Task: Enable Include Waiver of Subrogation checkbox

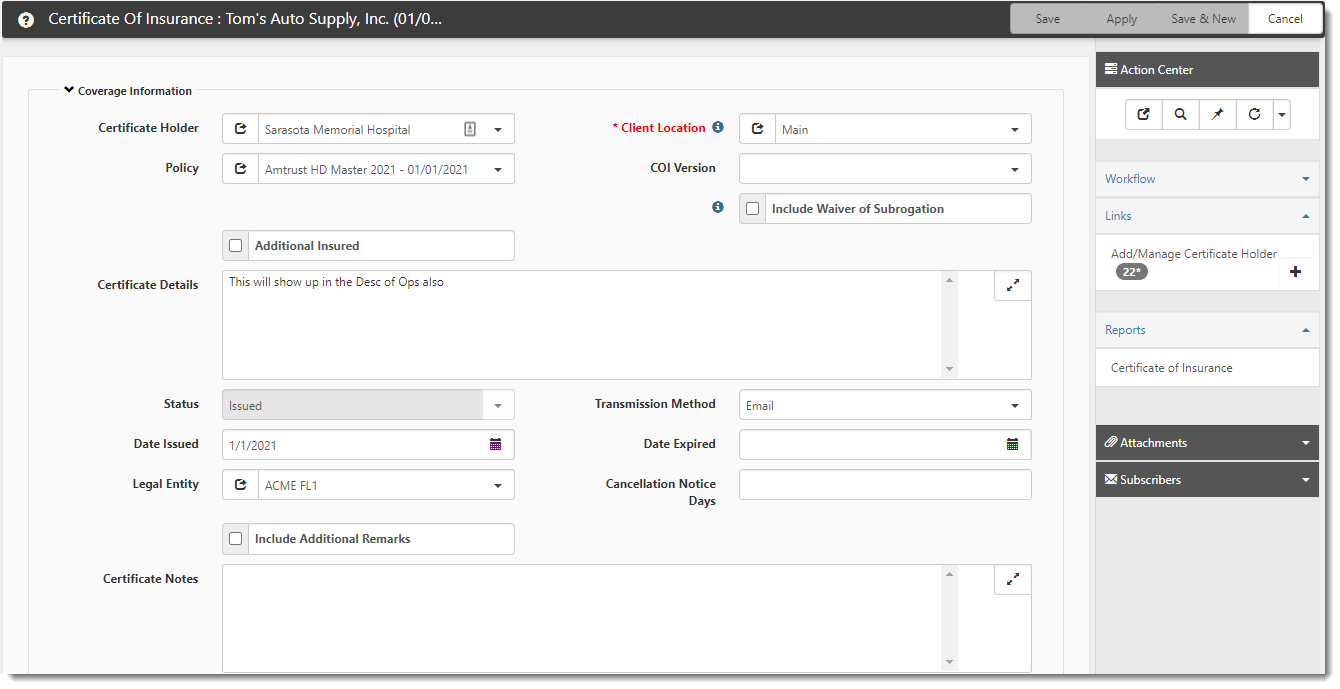Action: (753, 209)
